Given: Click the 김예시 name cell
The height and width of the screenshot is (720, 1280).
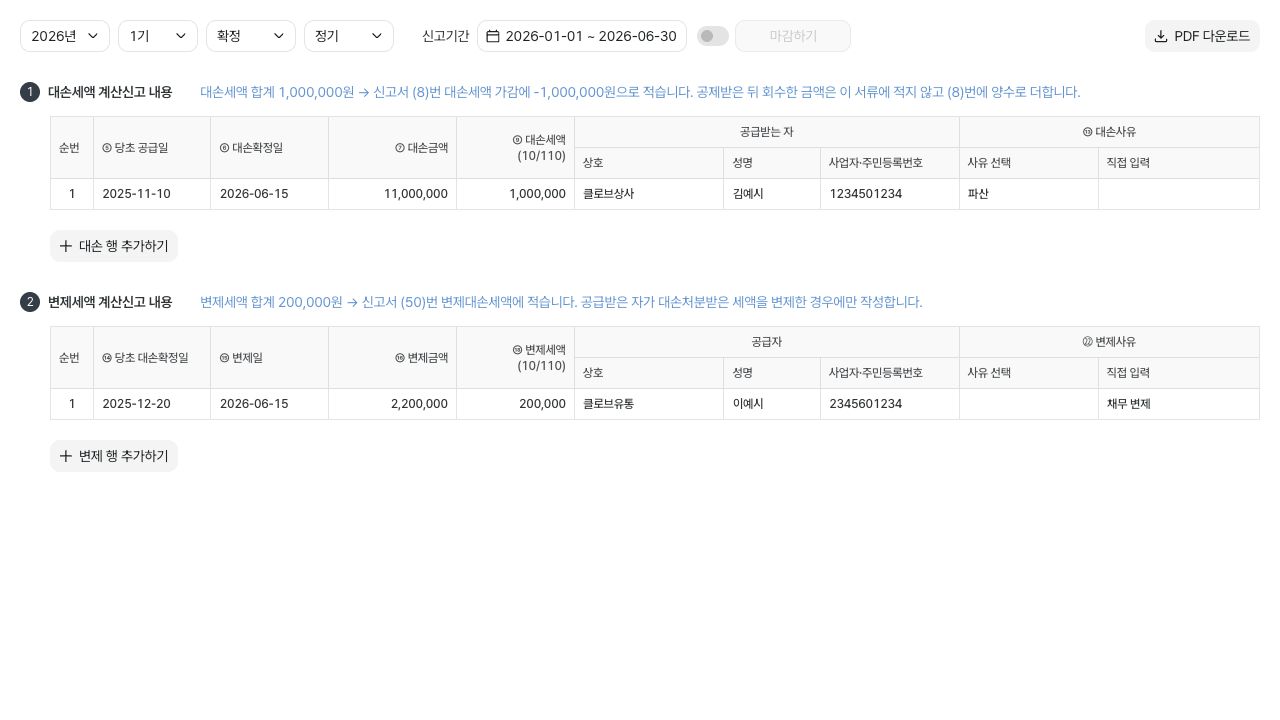Looking at the screenshot, I should pos(772,194).
